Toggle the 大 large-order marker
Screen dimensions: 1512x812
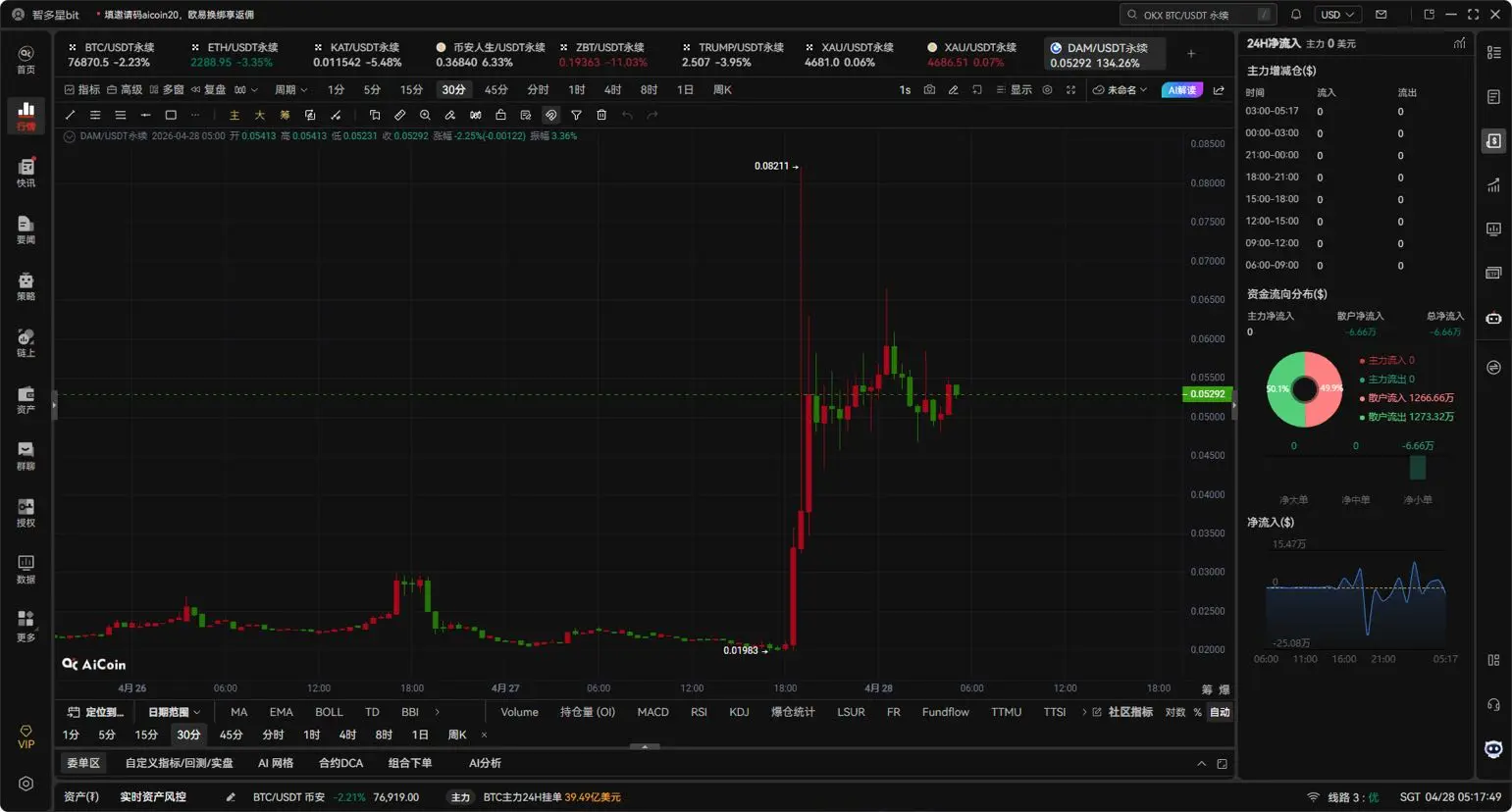260,115
